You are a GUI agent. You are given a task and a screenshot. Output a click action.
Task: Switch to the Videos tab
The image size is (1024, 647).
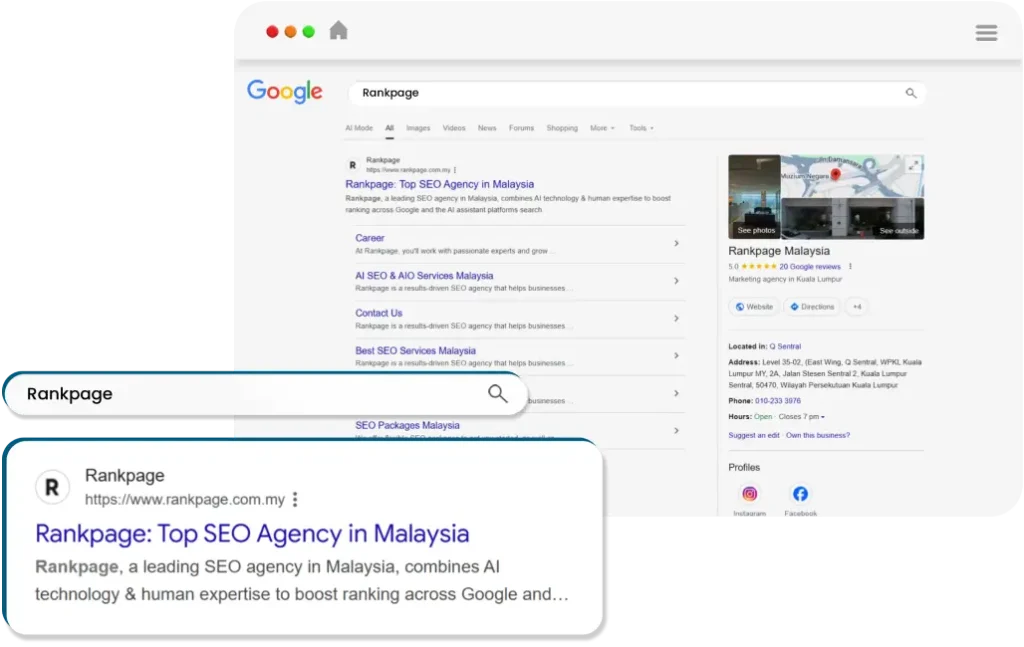click(x=454, y=128)
